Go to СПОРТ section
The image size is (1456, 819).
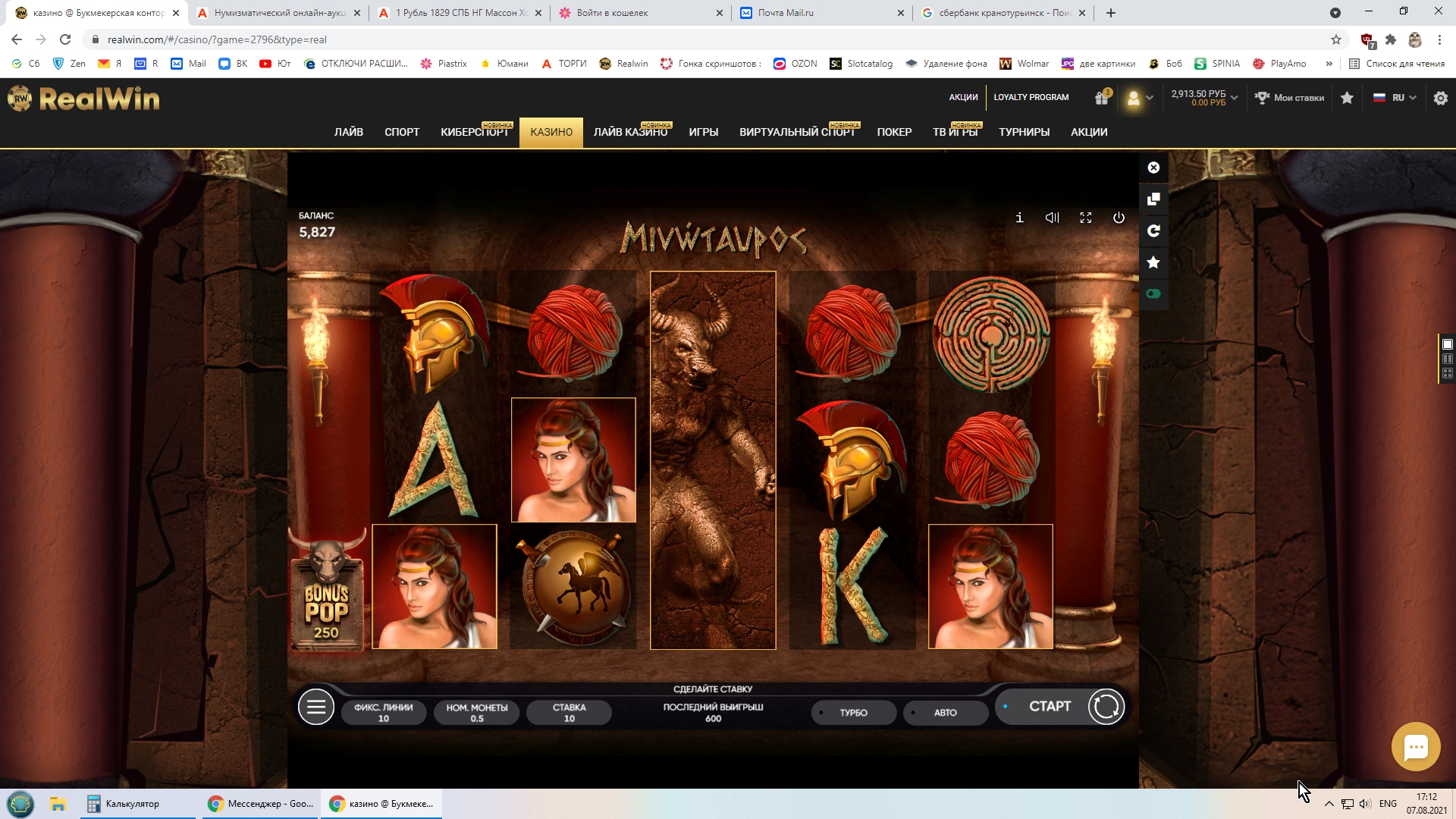tap(402, 132)
